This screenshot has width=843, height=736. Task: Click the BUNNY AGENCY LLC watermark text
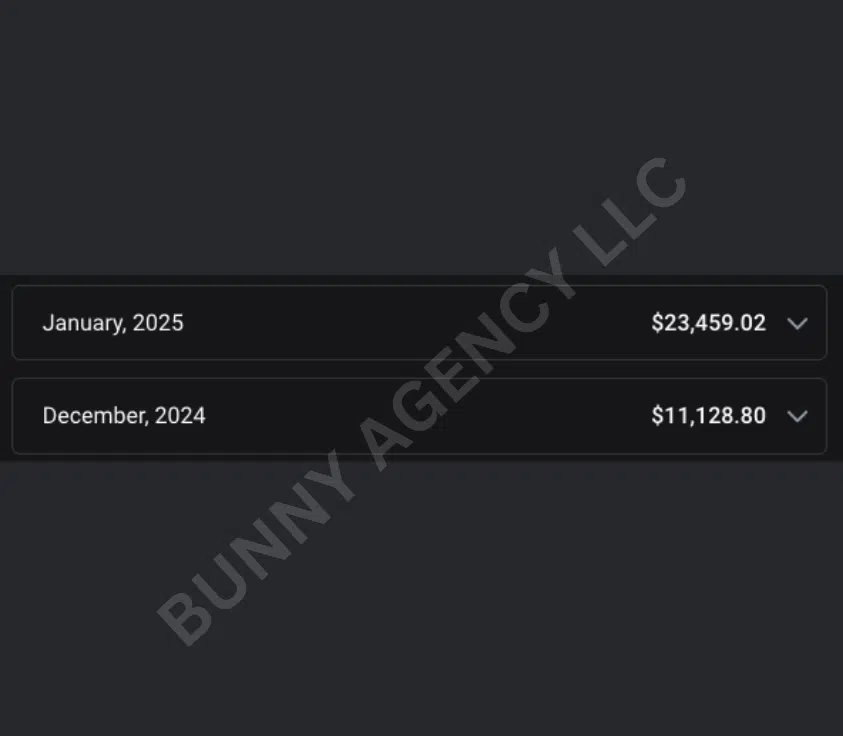[x=422, y=400]
